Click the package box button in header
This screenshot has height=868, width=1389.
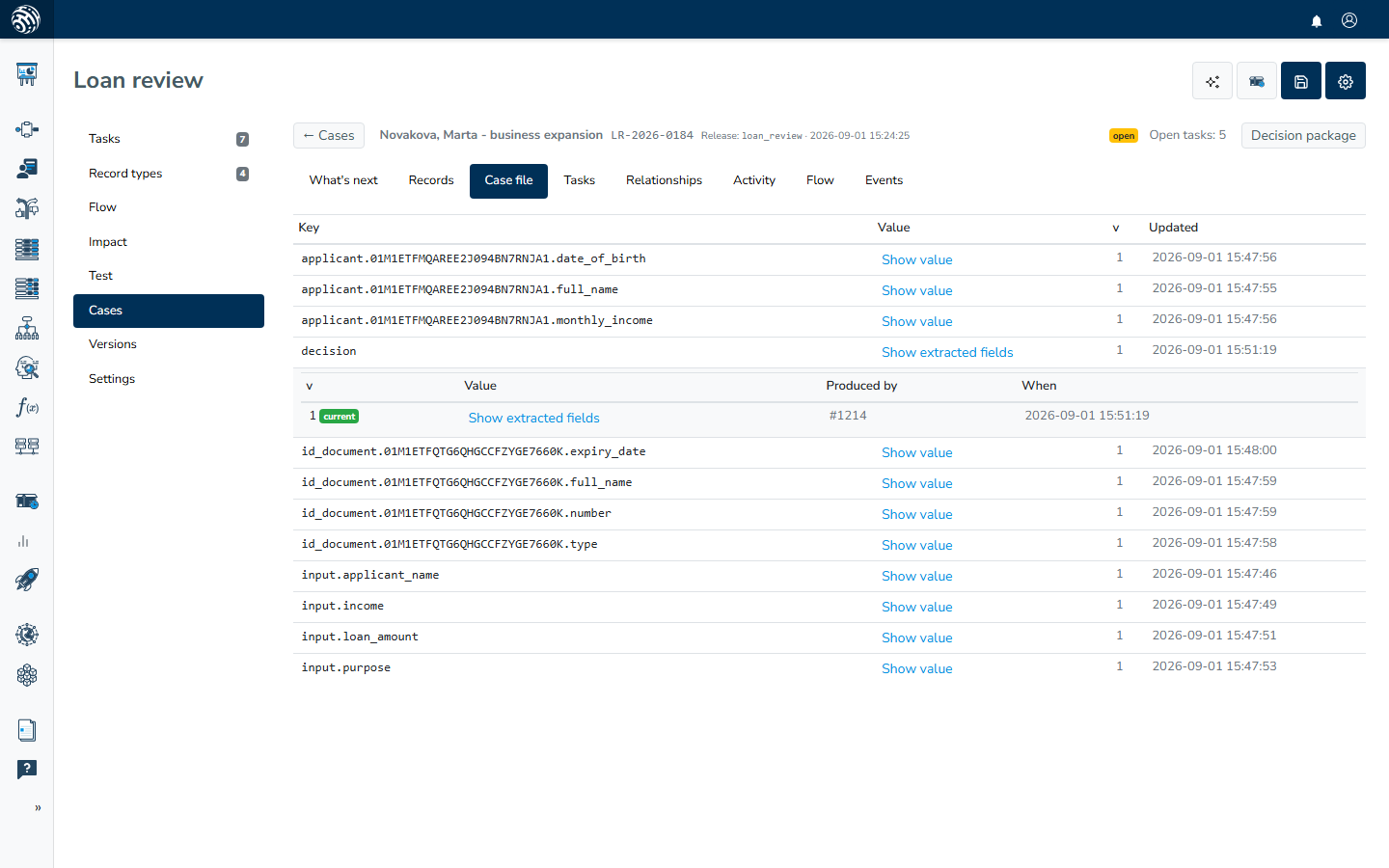[1257, 81]
